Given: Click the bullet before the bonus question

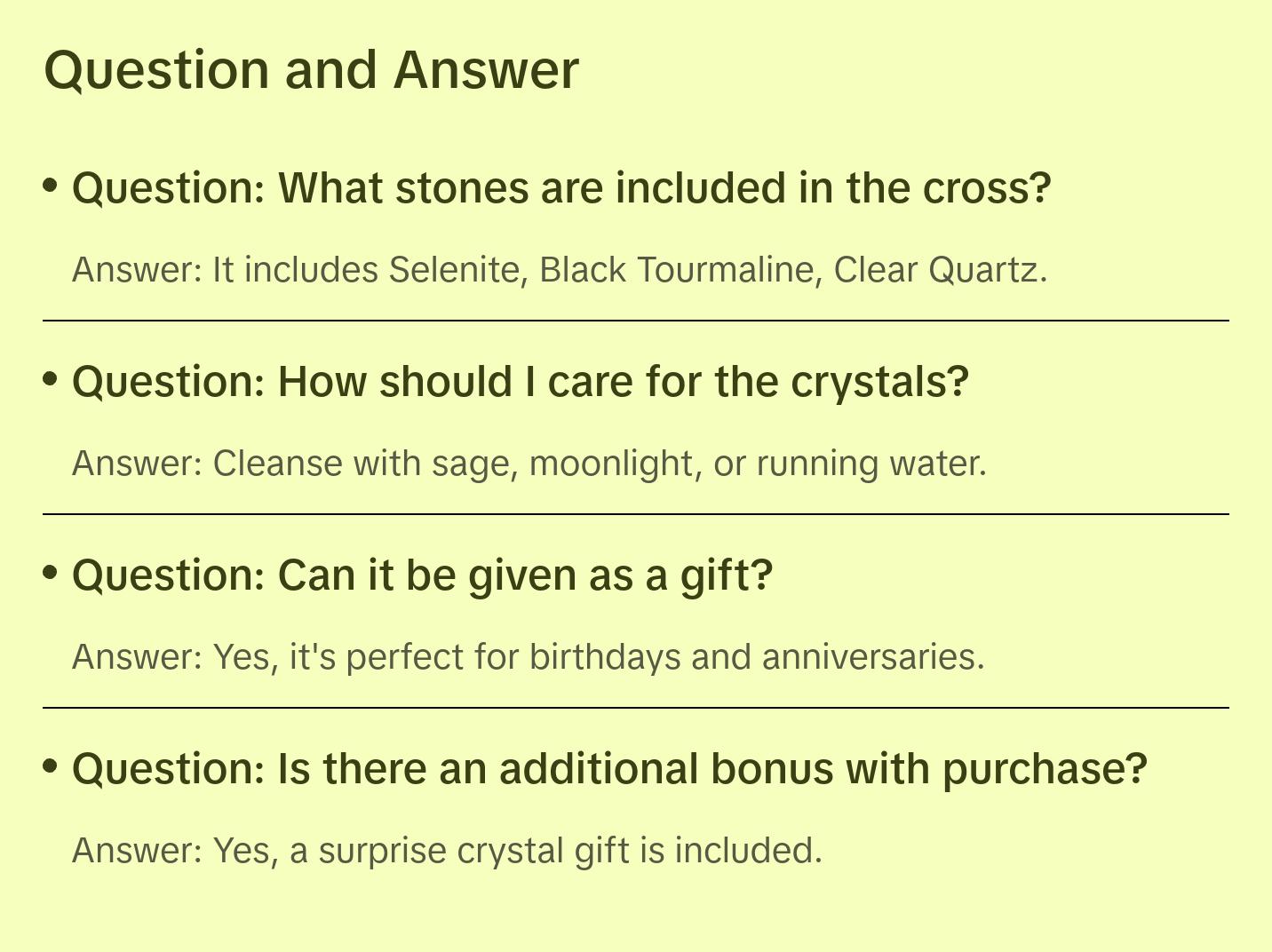Looking at the screenshot, I should click(51, 766).
